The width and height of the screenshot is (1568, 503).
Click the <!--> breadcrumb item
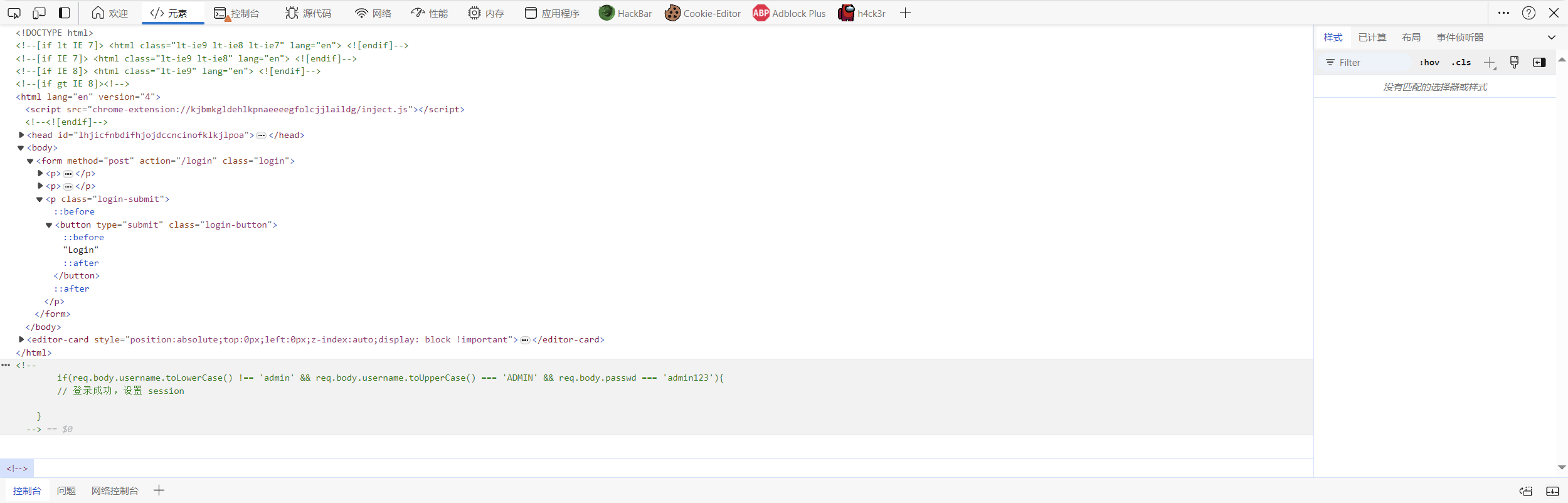pyautogui.click(x=17, y=469)
